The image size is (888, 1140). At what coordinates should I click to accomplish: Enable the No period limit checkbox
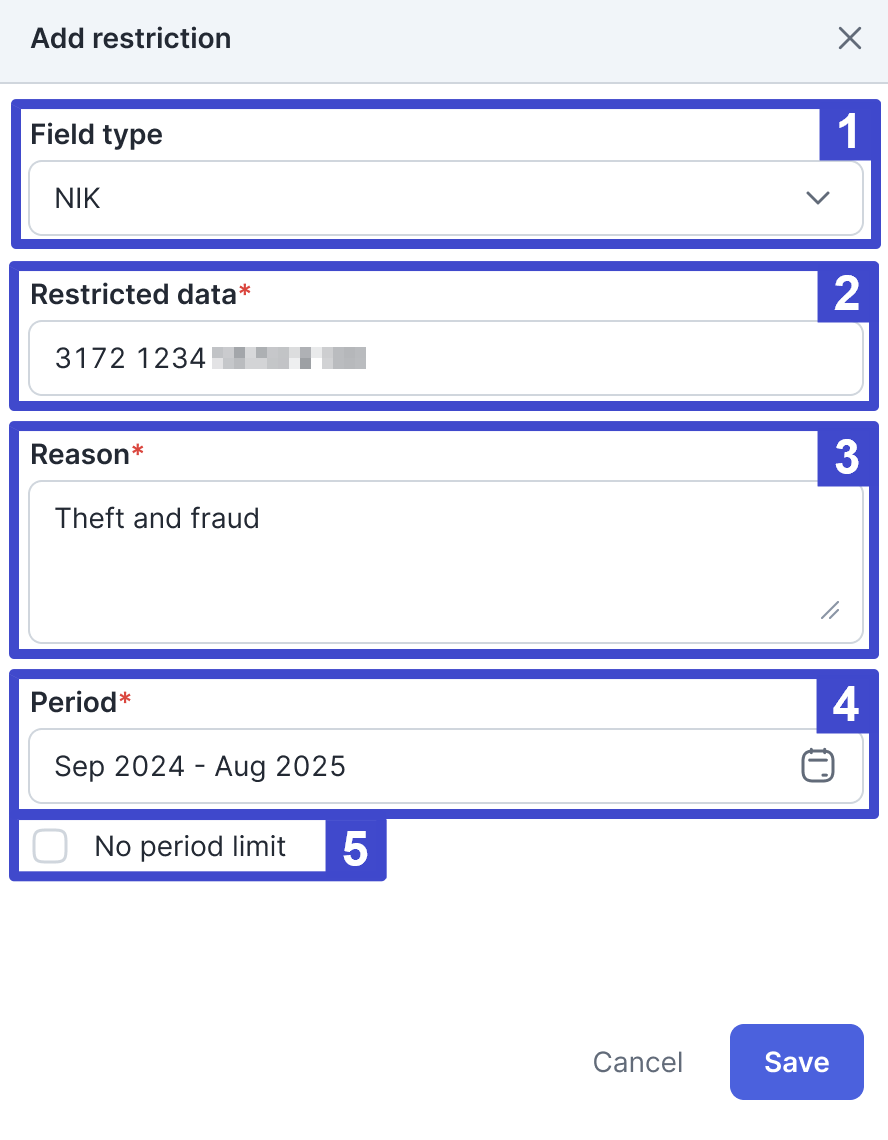pyautogui.click(x=50, y=846)
